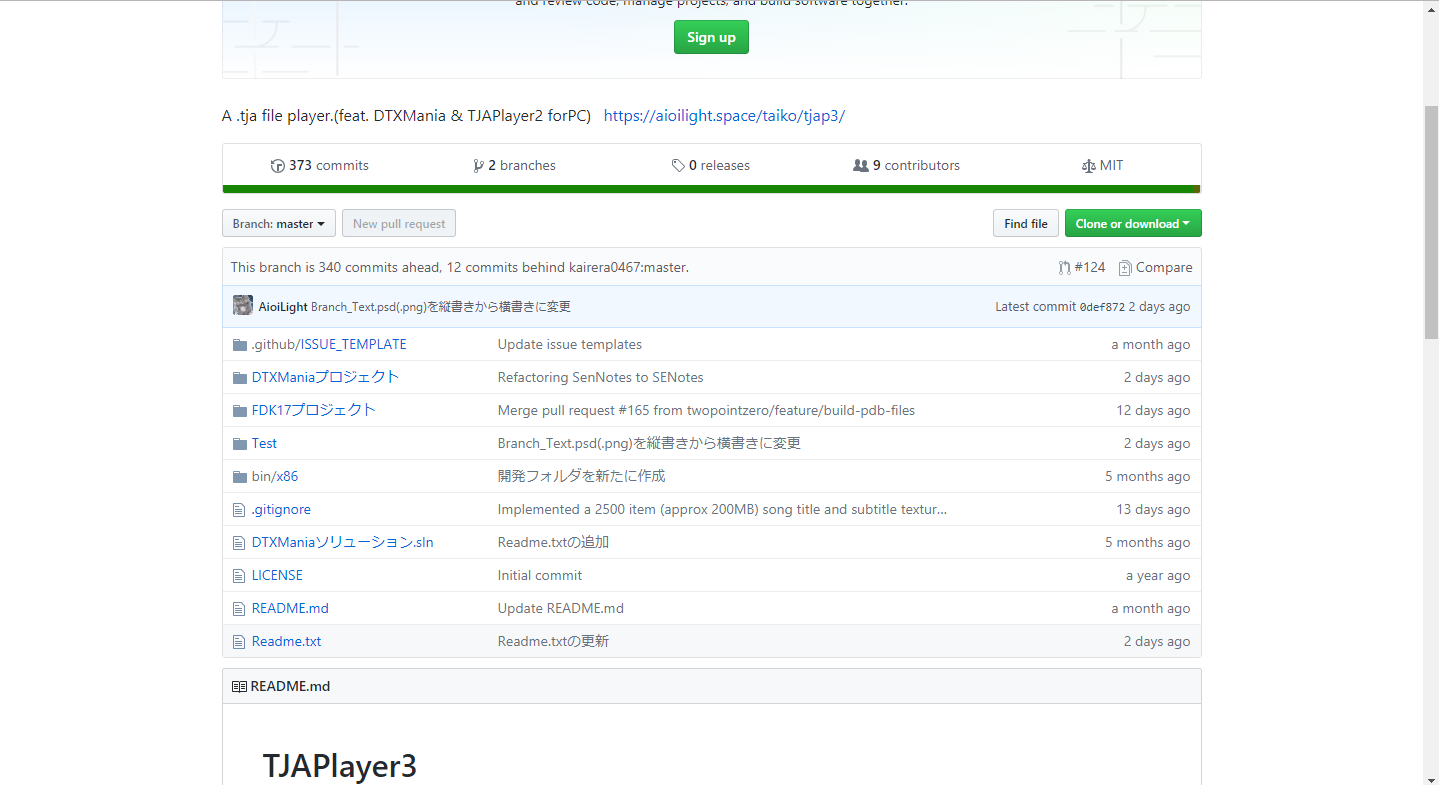1439x785 pixels.
Task: Click the license scale icon
Action: 1089,166
